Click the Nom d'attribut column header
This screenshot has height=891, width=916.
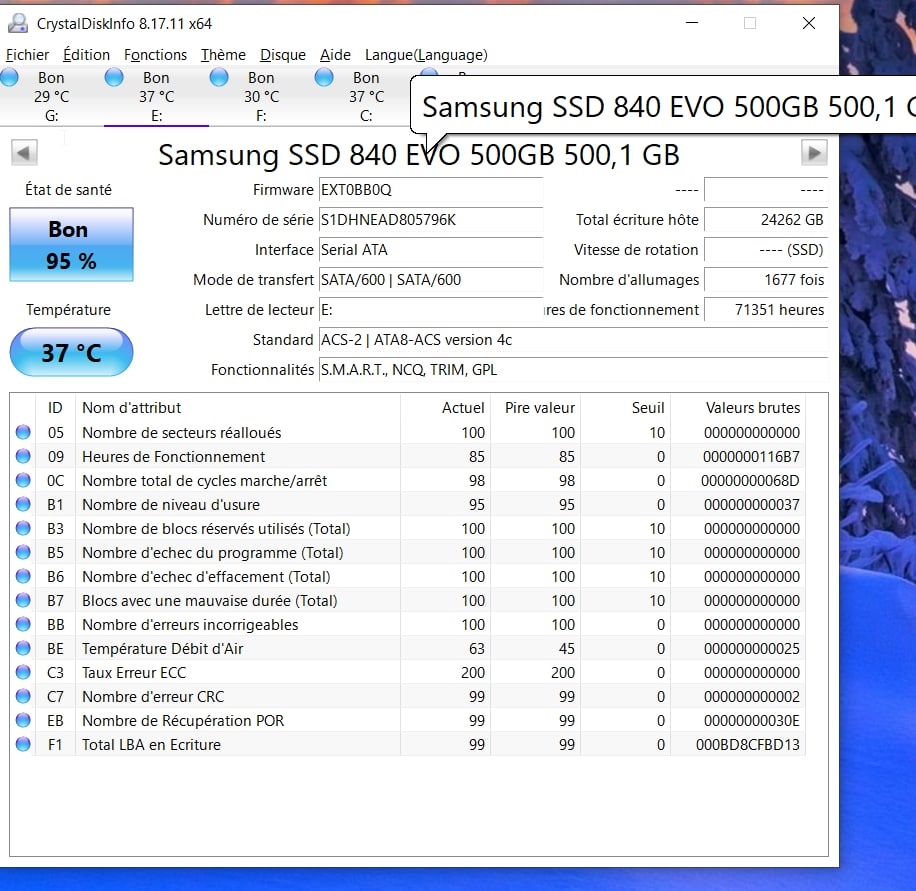coord(238,408)
